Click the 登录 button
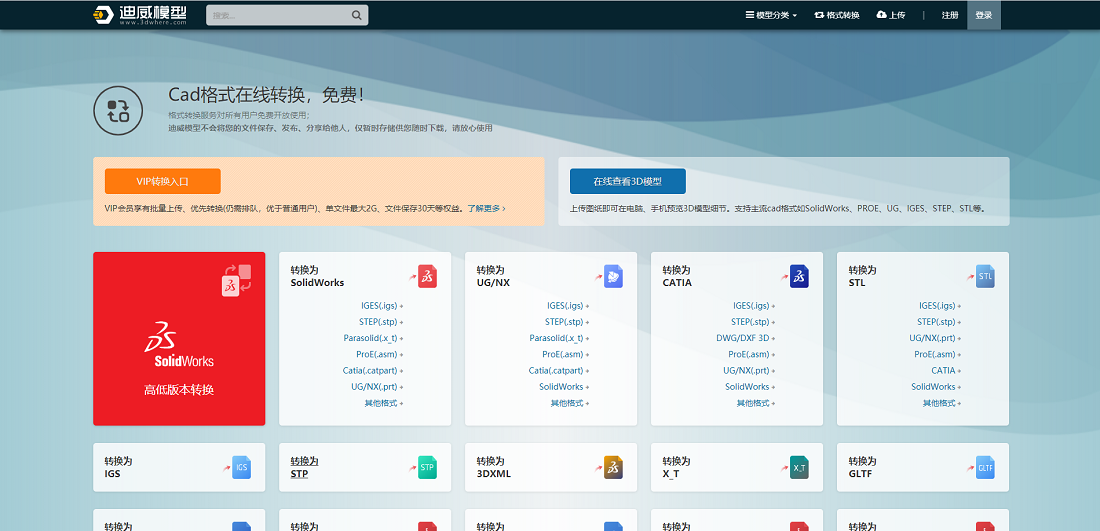 (984, 15)
